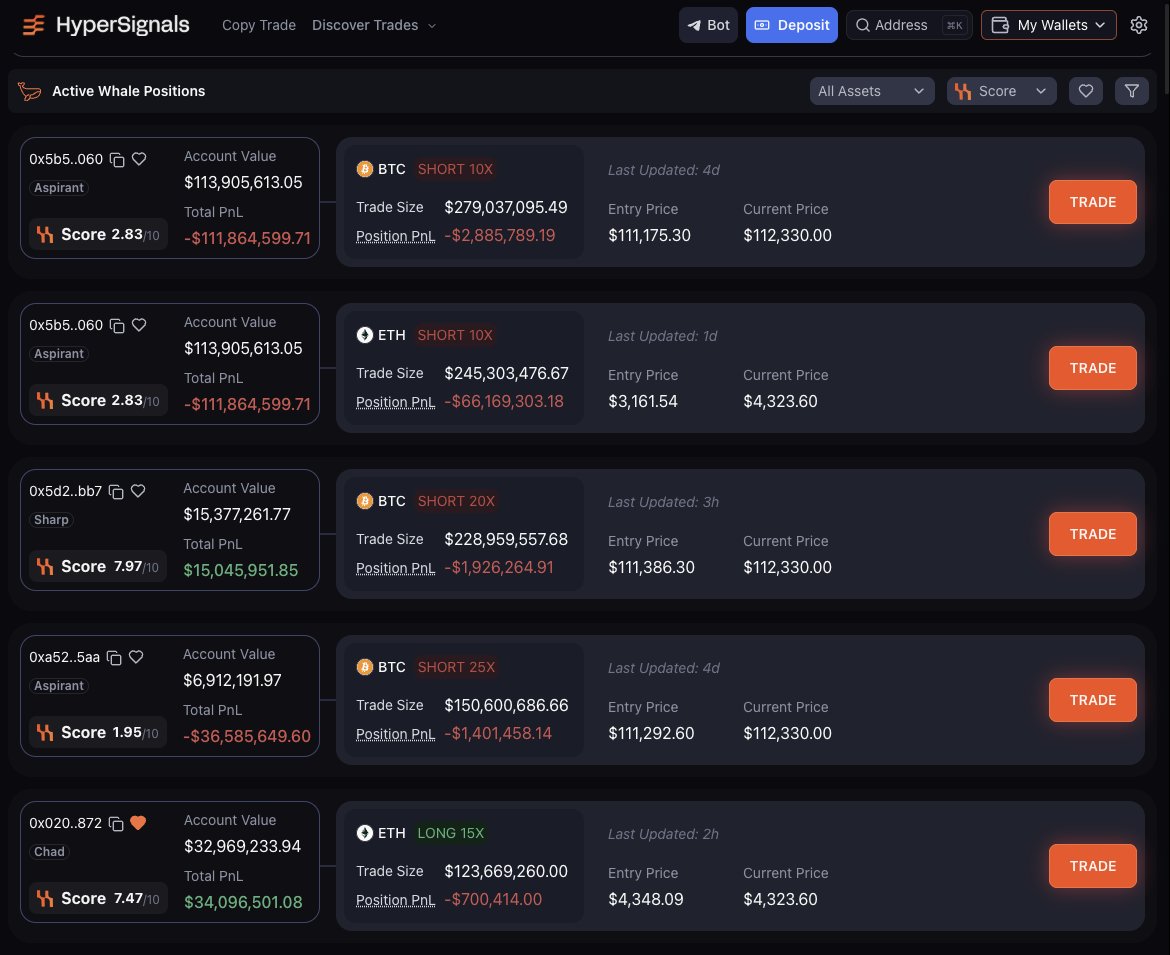Click TRADE for BTC SHORT 20X position
This screenshot has height=955, width=1170.
1092,534
